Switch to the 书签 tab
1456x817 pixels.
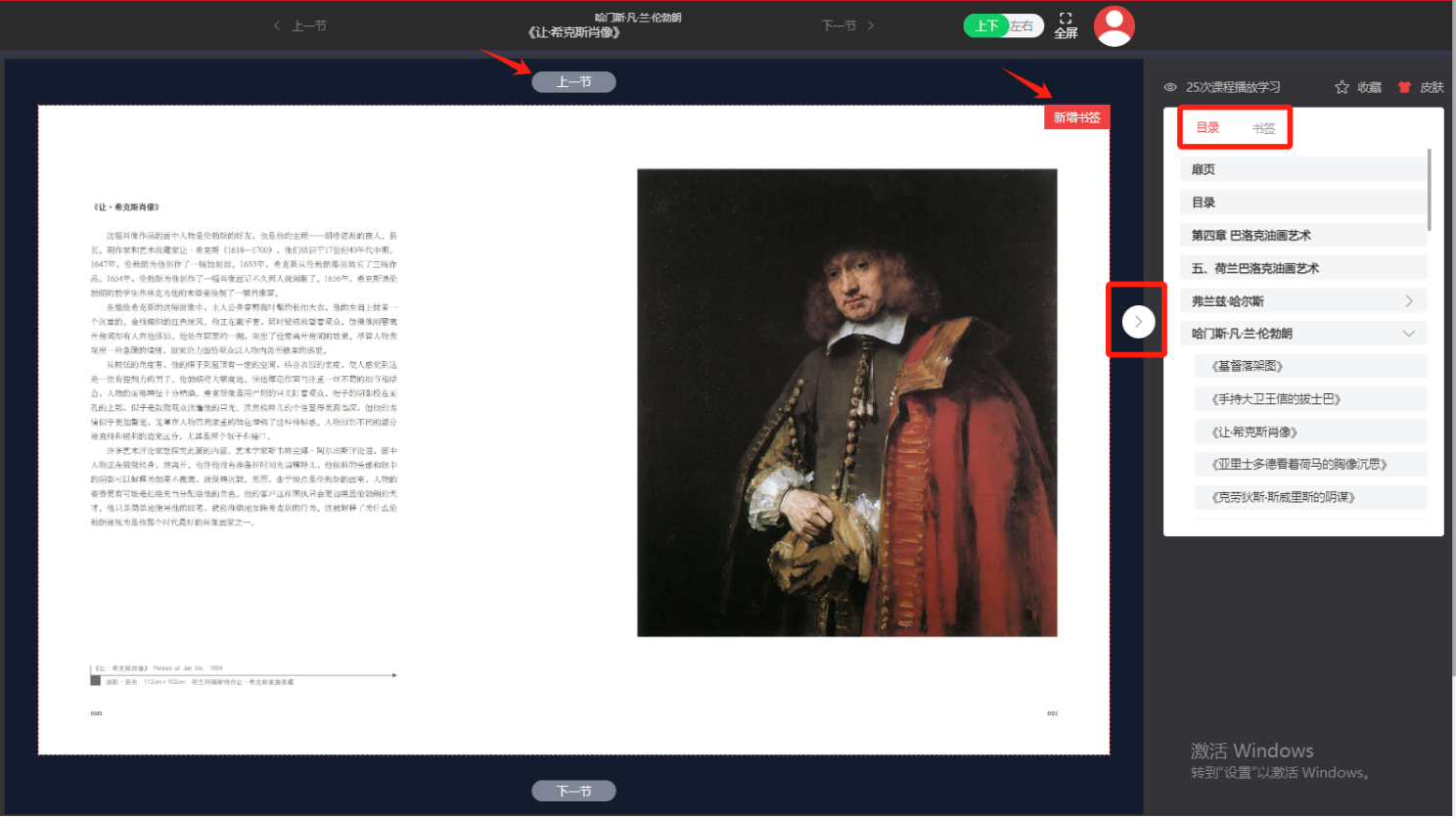(1263, 128)
